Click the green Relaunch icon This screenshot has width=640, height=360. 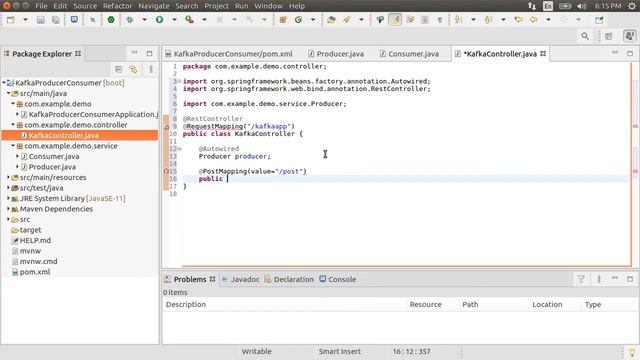pos(111,20)
